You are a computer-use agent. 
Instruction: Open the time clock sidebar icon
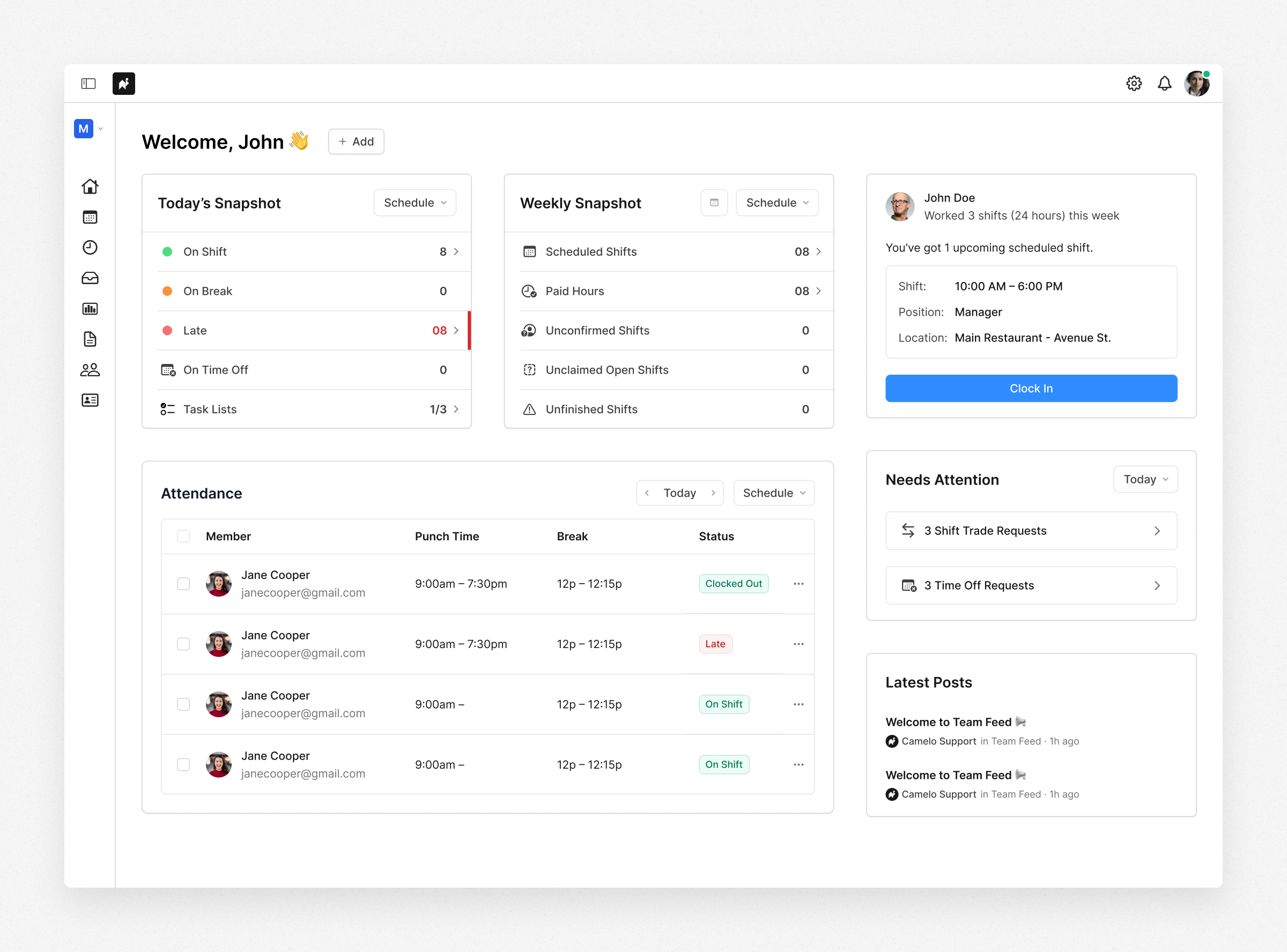[x=90, y=247]
